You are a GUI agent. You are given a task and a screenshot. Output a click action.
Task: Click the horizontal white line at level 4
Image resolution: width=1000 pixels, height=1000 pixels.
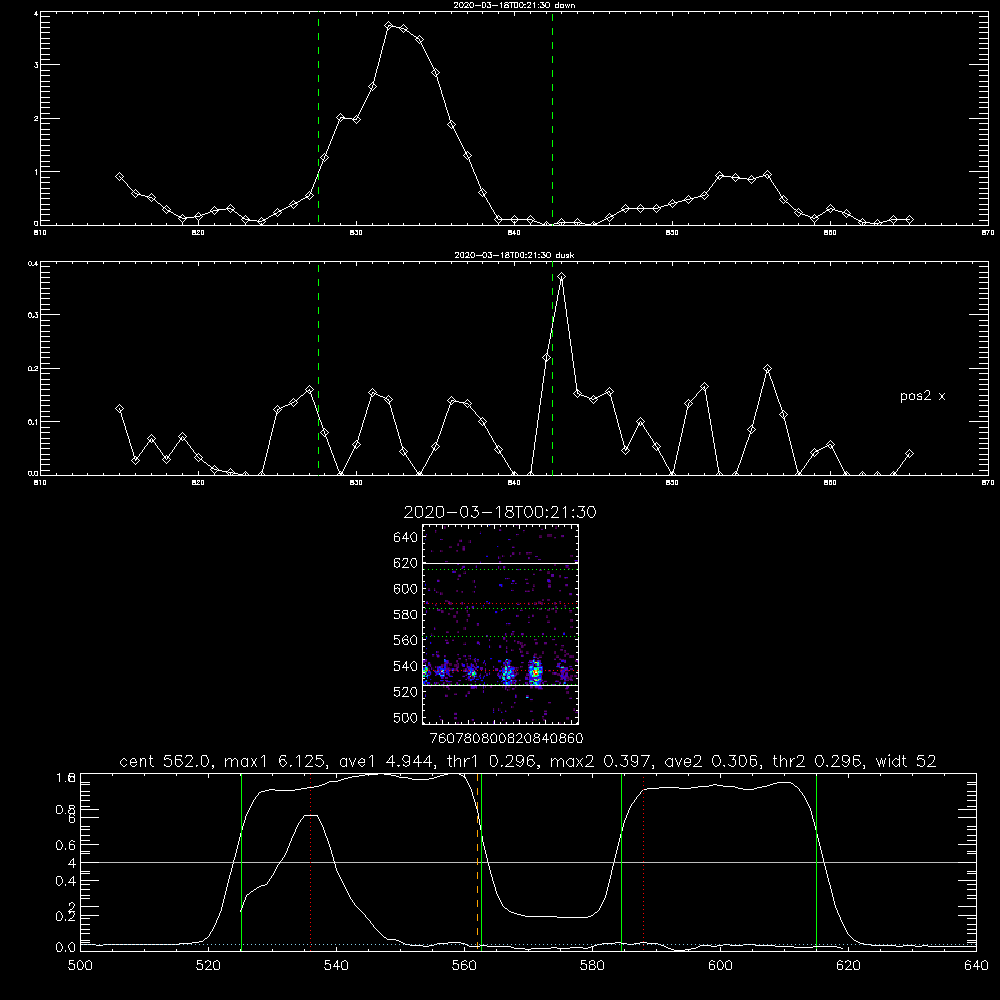pyautogui.click(x=528, y=862)
